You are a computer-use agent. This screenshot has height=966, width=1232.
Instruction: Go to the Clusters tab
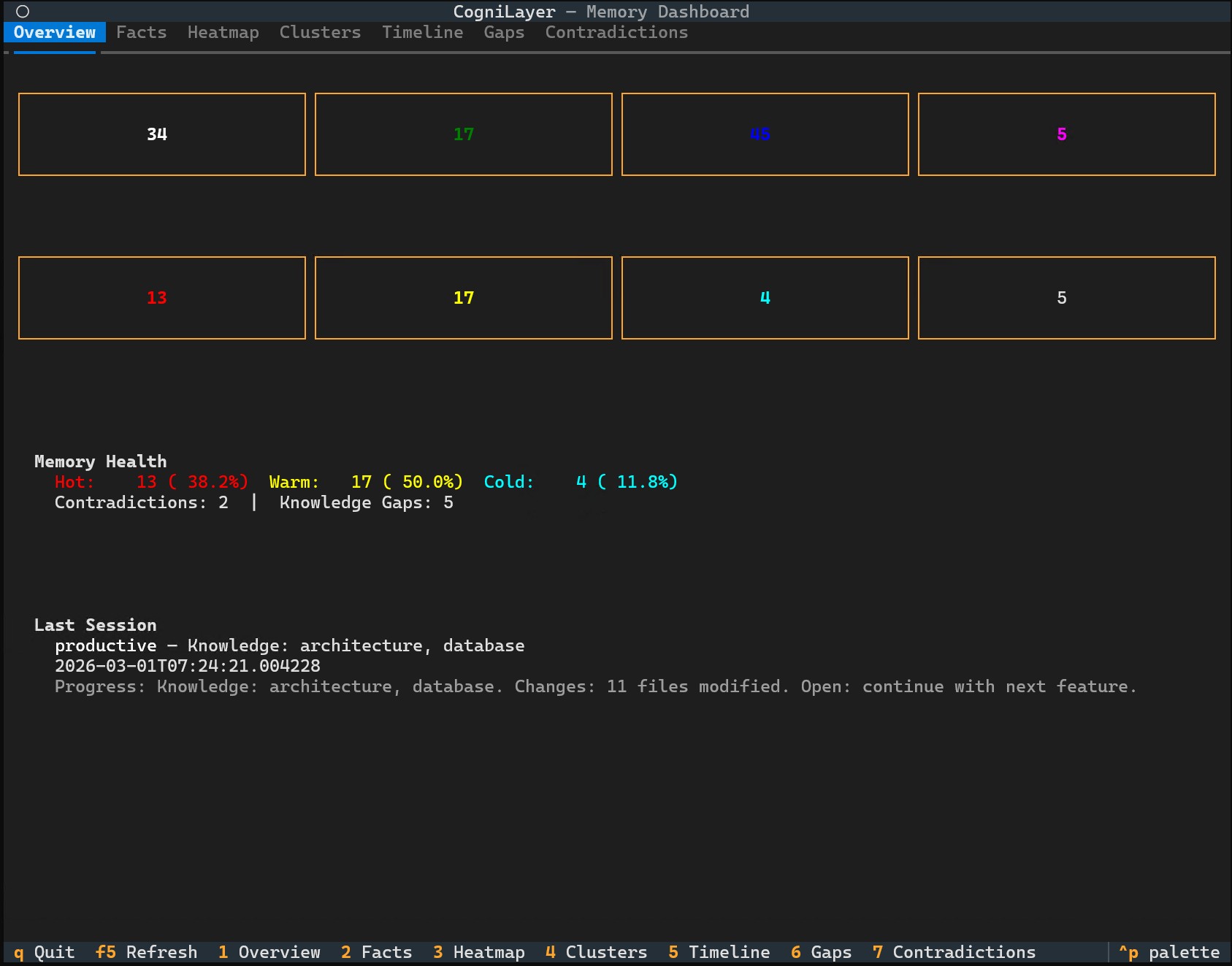click(321, 32)
